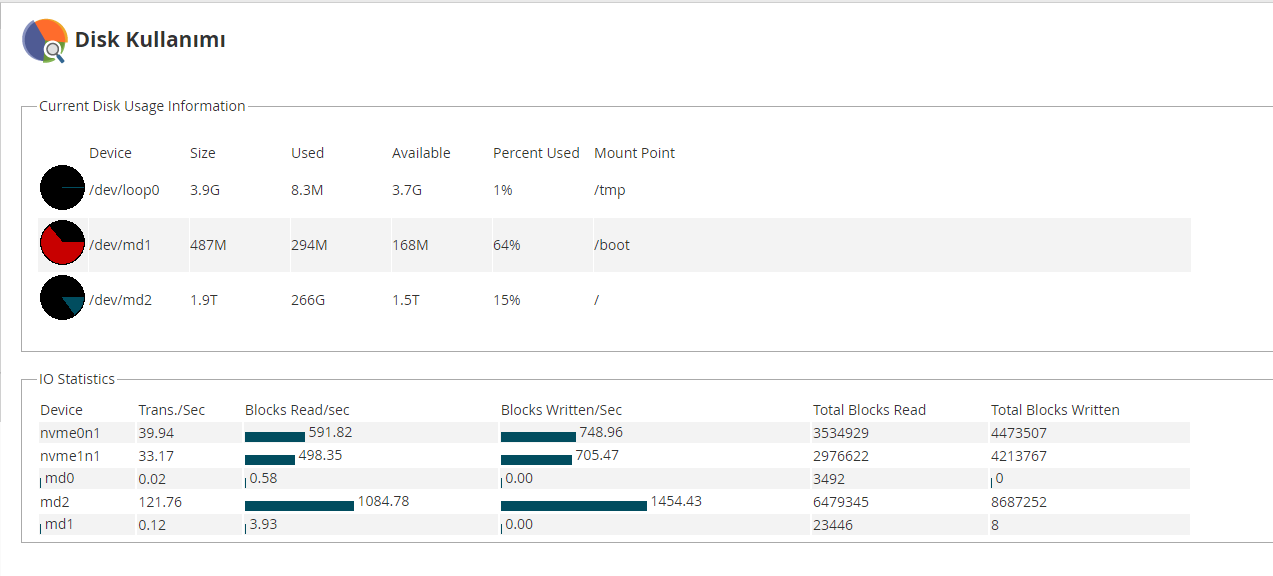Click the Disk Kullanımı header icon

click(x=45, y=41)
